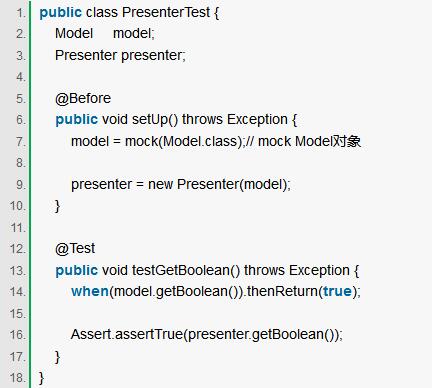Click the Model type declaration on line 2
The image size is (432, 388).
pyautogui.click(x=74, y=34)
